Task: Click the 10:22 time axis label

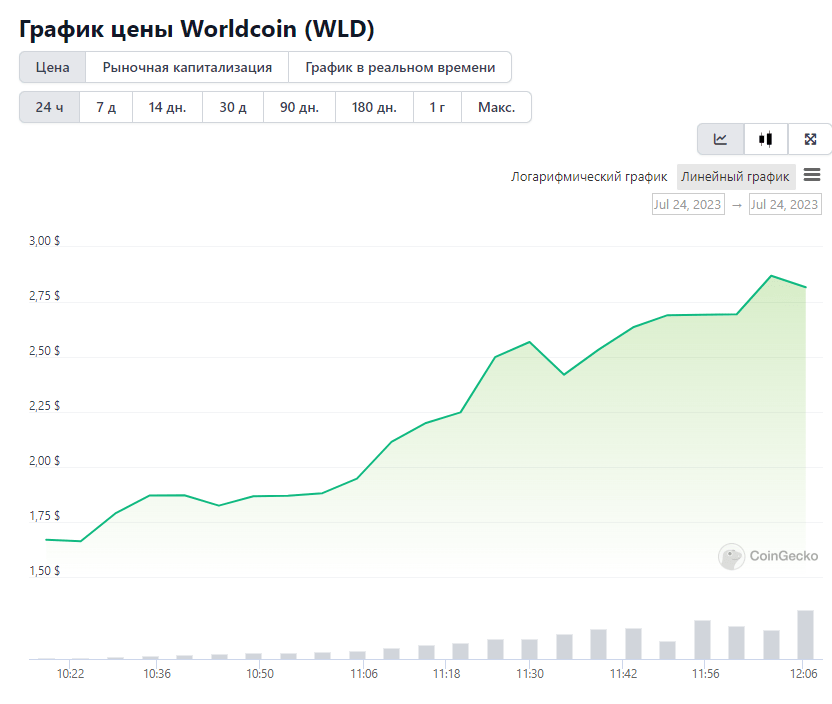Action: 71,674
